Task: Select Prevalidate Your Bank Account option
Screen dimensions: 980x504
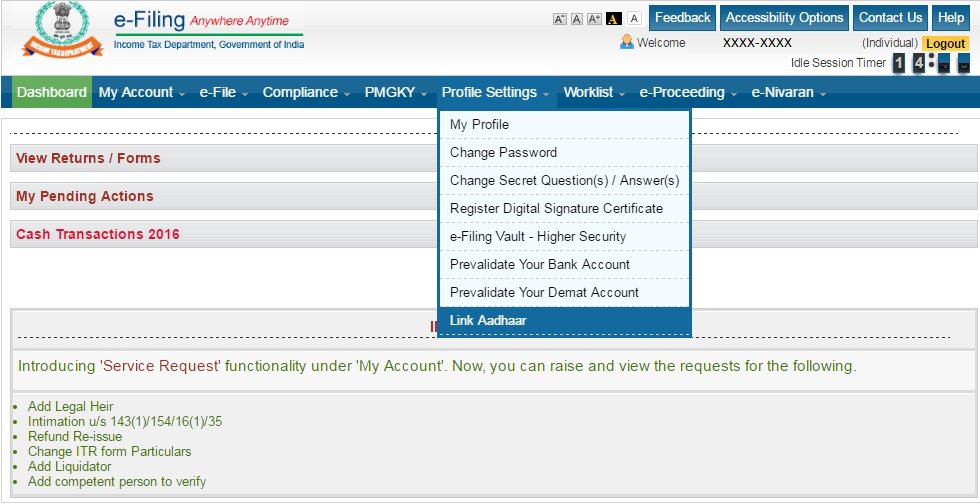Action: pyautogui.click(x=540, y=265)
